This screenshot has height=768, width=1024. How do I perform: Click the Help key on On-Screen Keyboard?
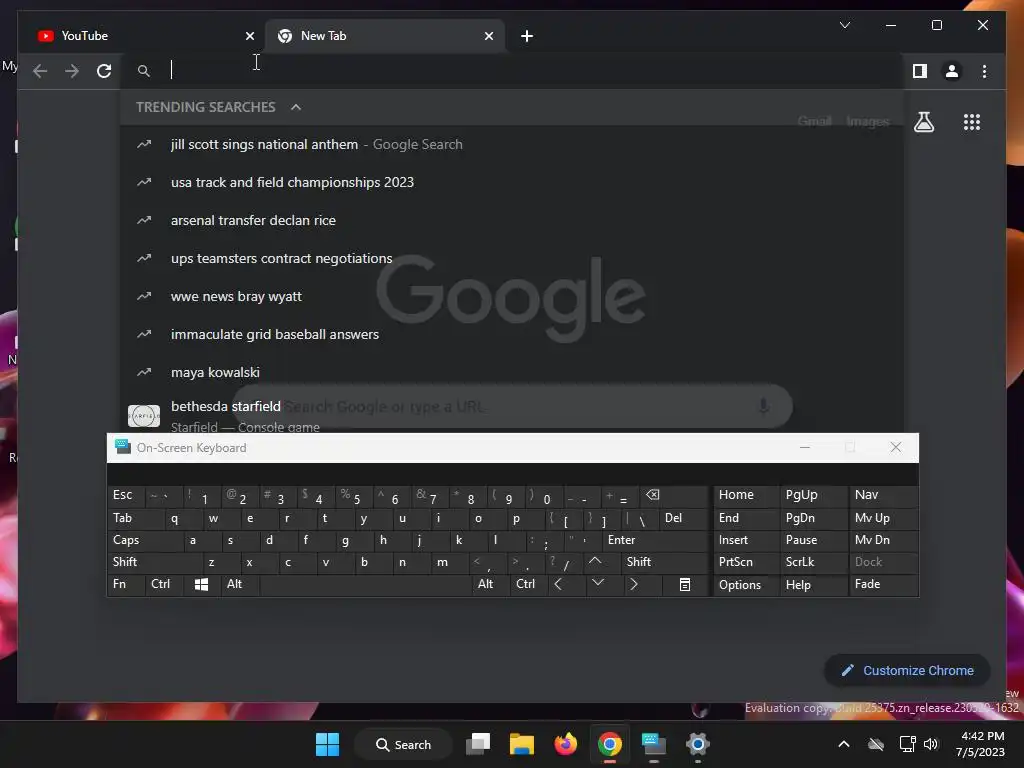coord(813,584)
